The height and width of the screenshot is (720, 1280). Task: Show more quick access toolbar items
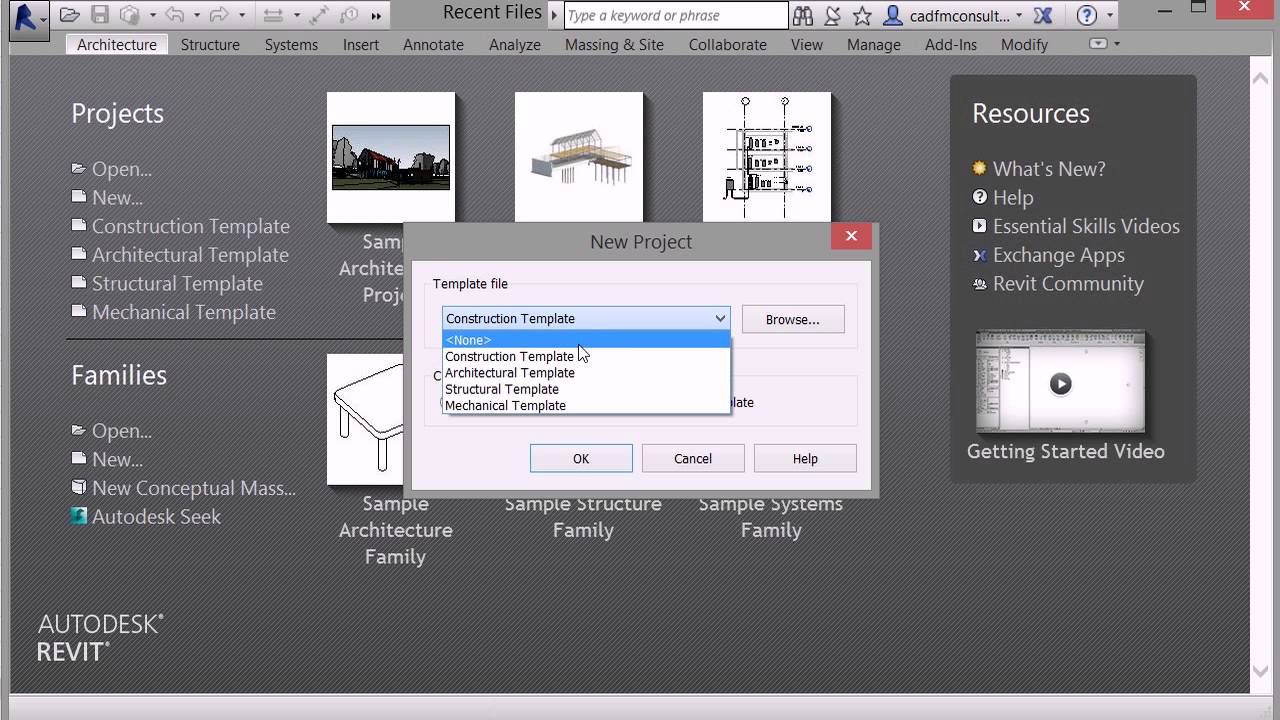pyautogui.click(x=376, y=15)
